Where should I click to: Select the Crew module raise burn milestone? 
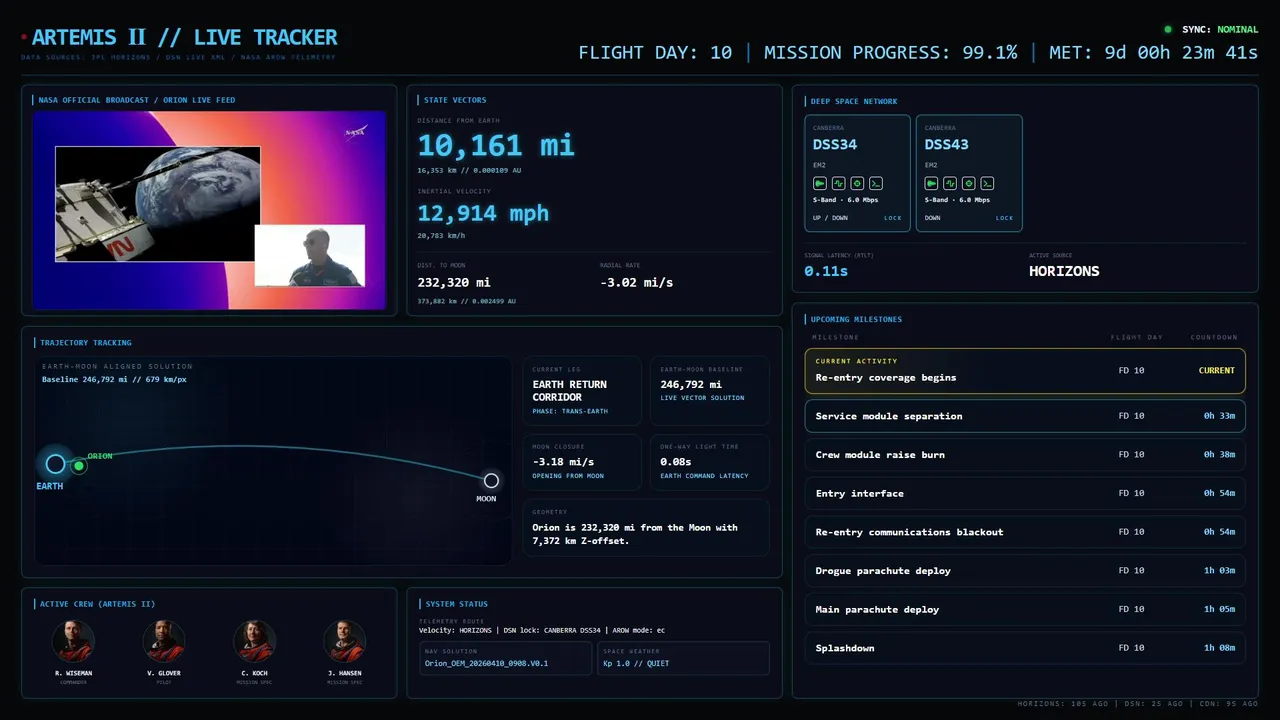[x=1025, y=455]
